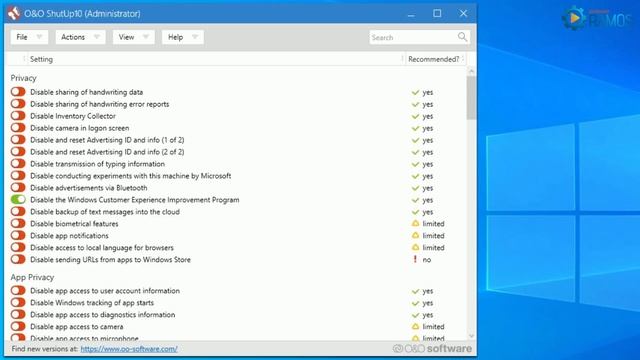The image size is (640, 360).
Task: Toggle Disable sharing of handwriting error reports
Action: click(x=18, y=104)
